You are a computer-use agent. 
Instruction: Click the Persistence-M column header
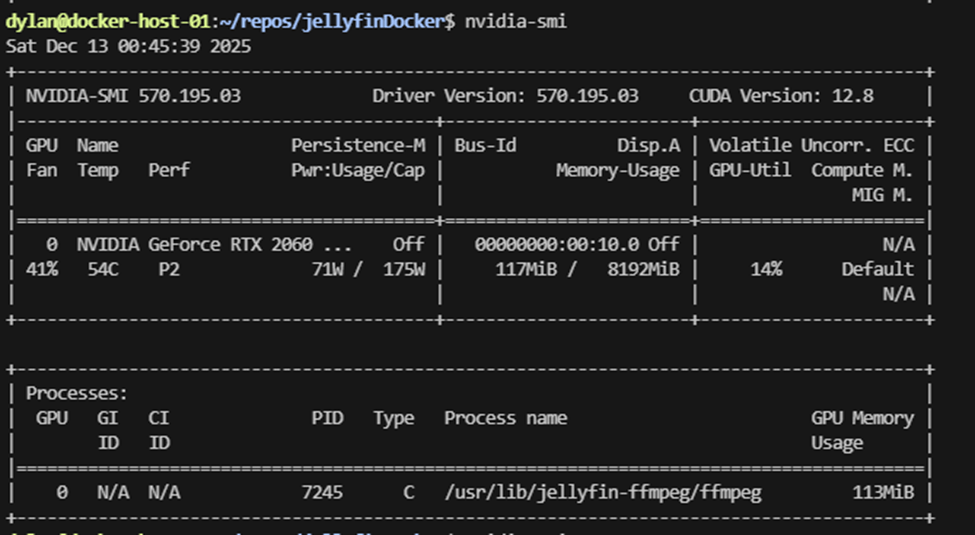tap(358, 145)
